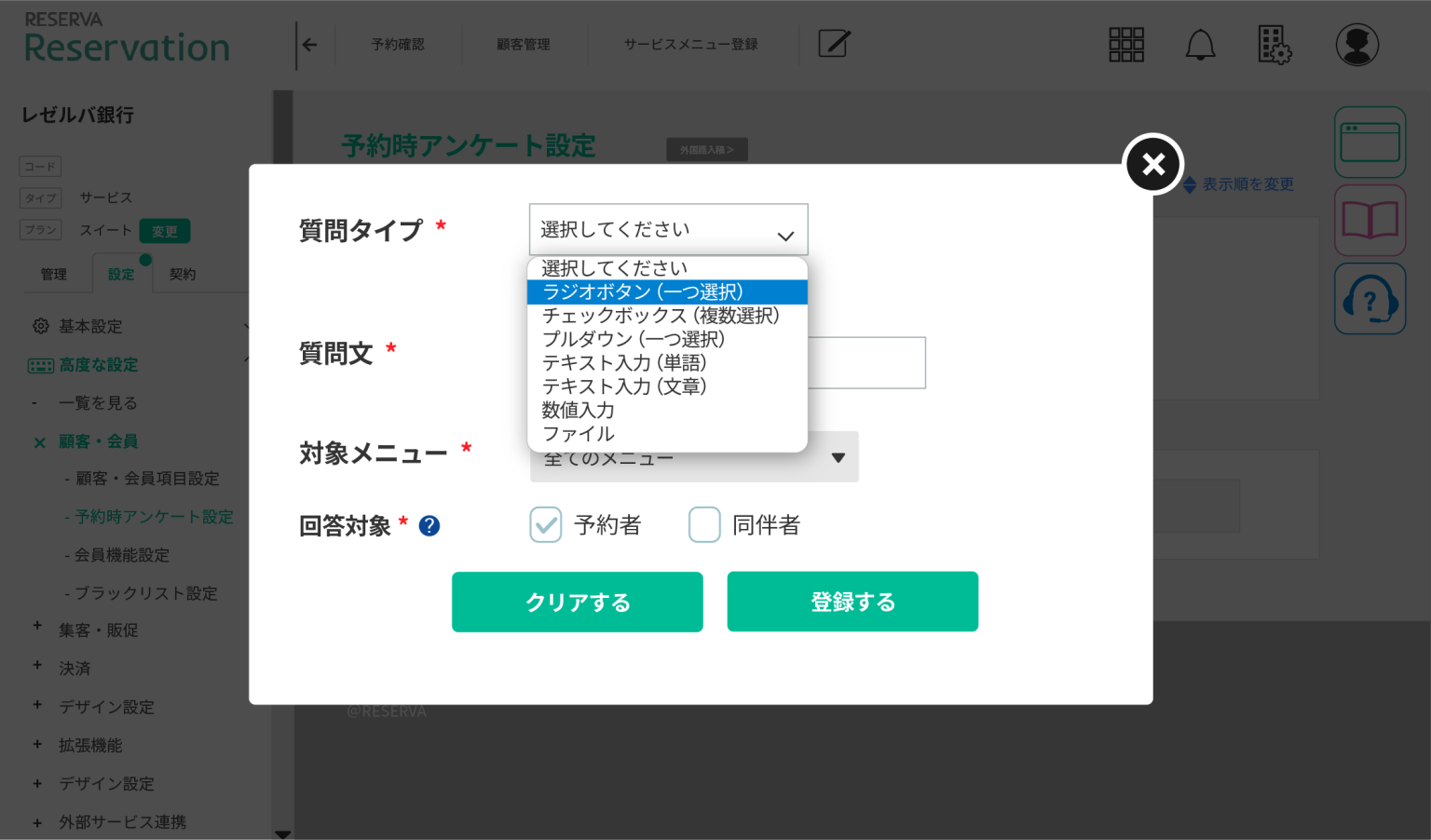Click sidebar scrollbar down arrow
Viewport: 1431px width, 840px height.
click(x=283, y=833)
